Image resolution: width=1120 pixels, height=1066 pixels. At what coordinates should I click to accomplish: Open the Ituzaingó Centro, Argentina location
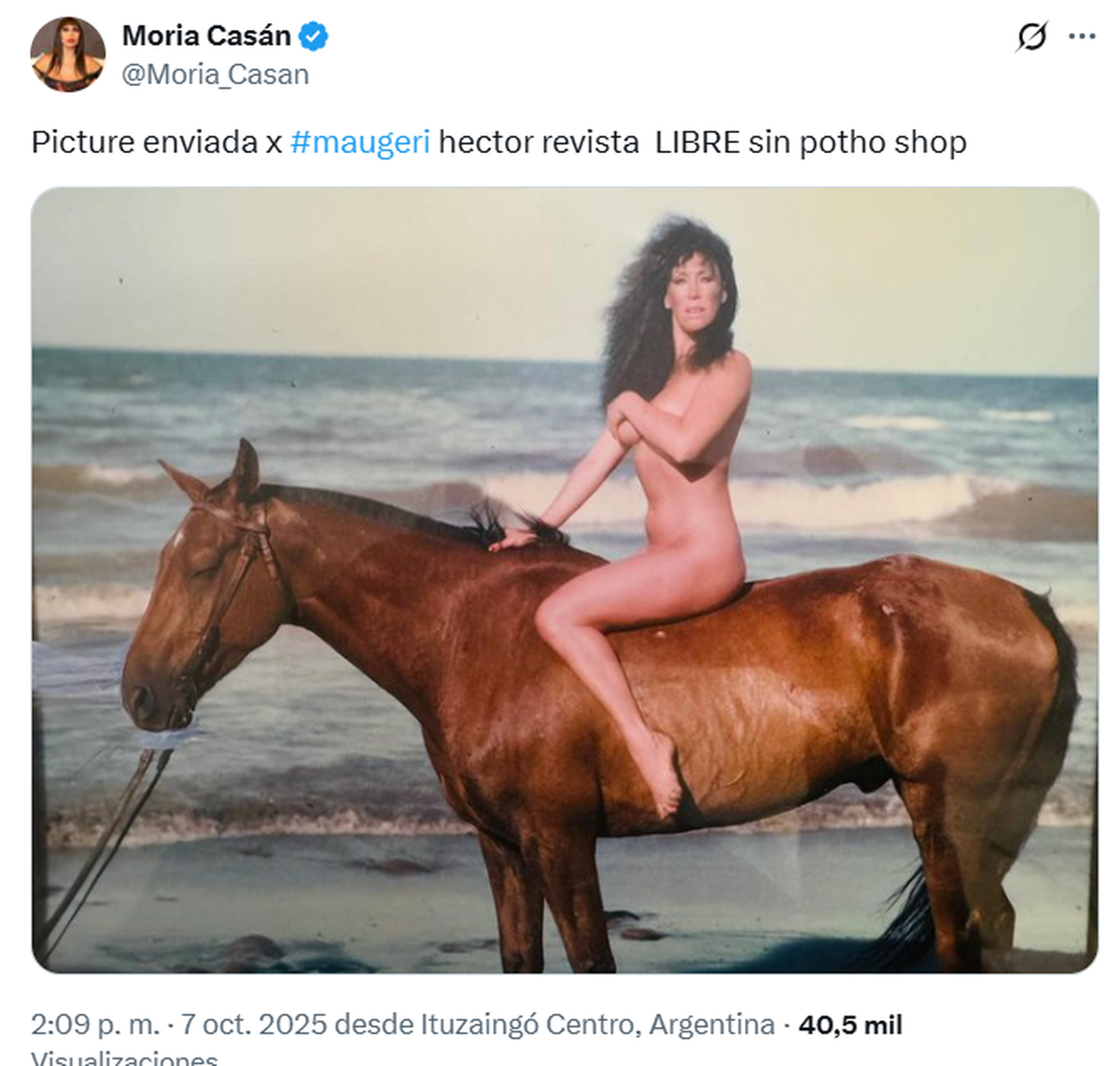(x=597, y=1025)
